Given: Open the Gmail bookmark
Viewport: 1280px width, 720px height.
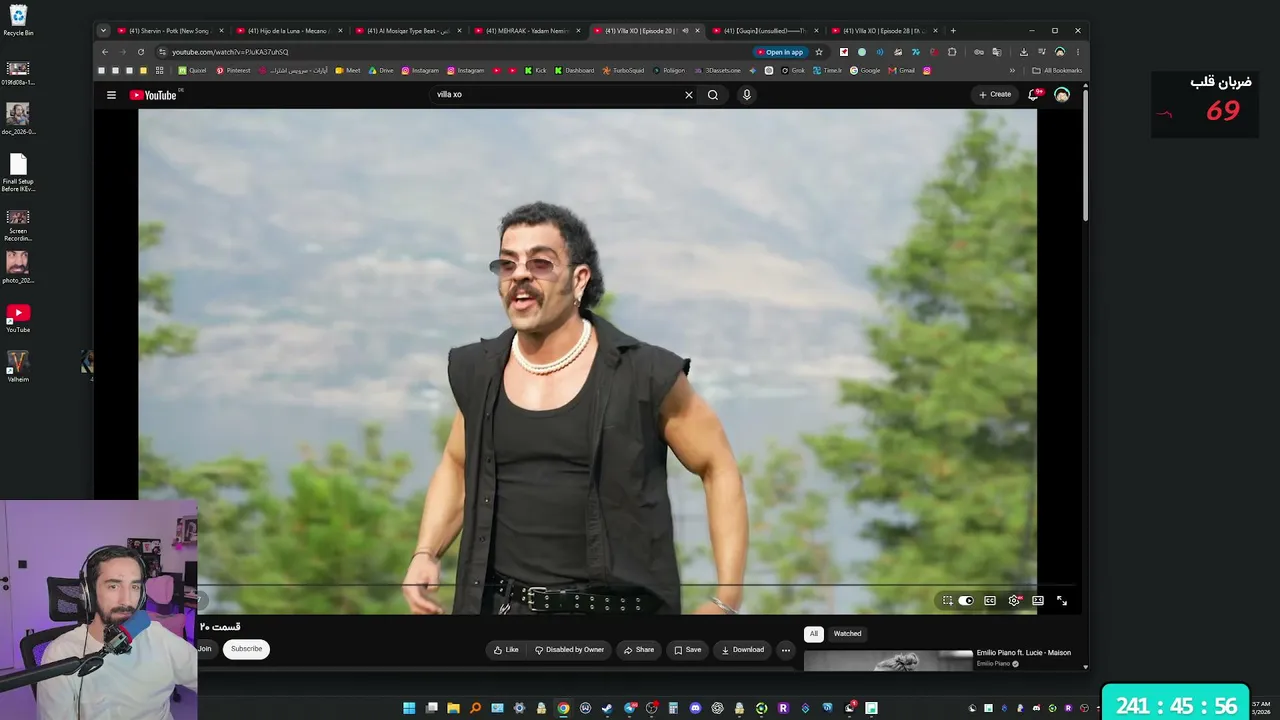Looking at the screenshot, I should 902,71.
